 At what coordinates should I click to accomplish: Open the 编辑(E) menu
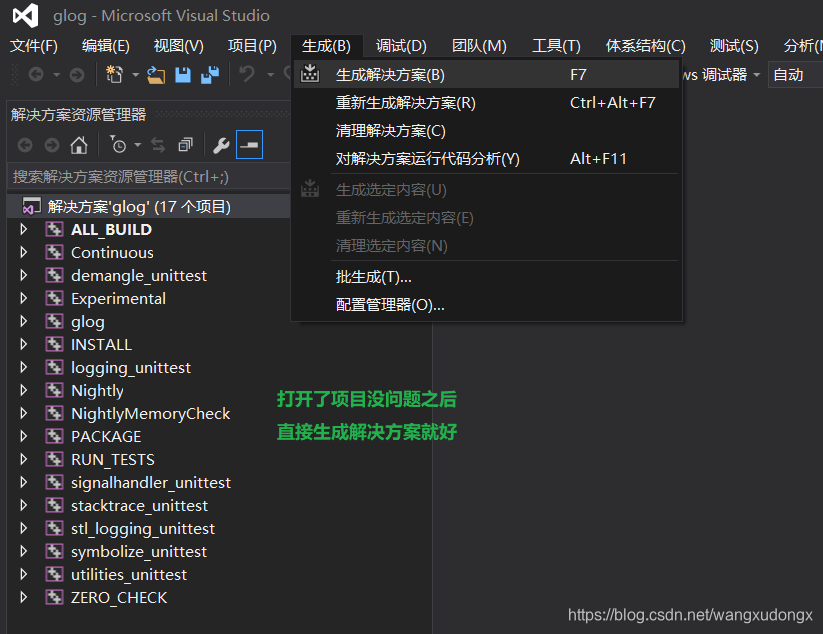point(105,46)
